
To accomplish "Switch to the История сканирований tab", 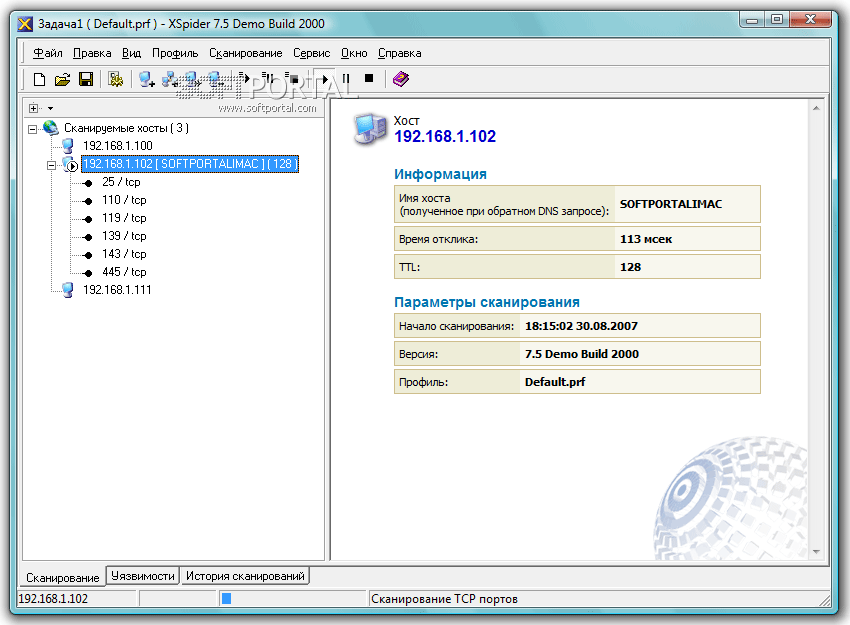I will point(245,576).
